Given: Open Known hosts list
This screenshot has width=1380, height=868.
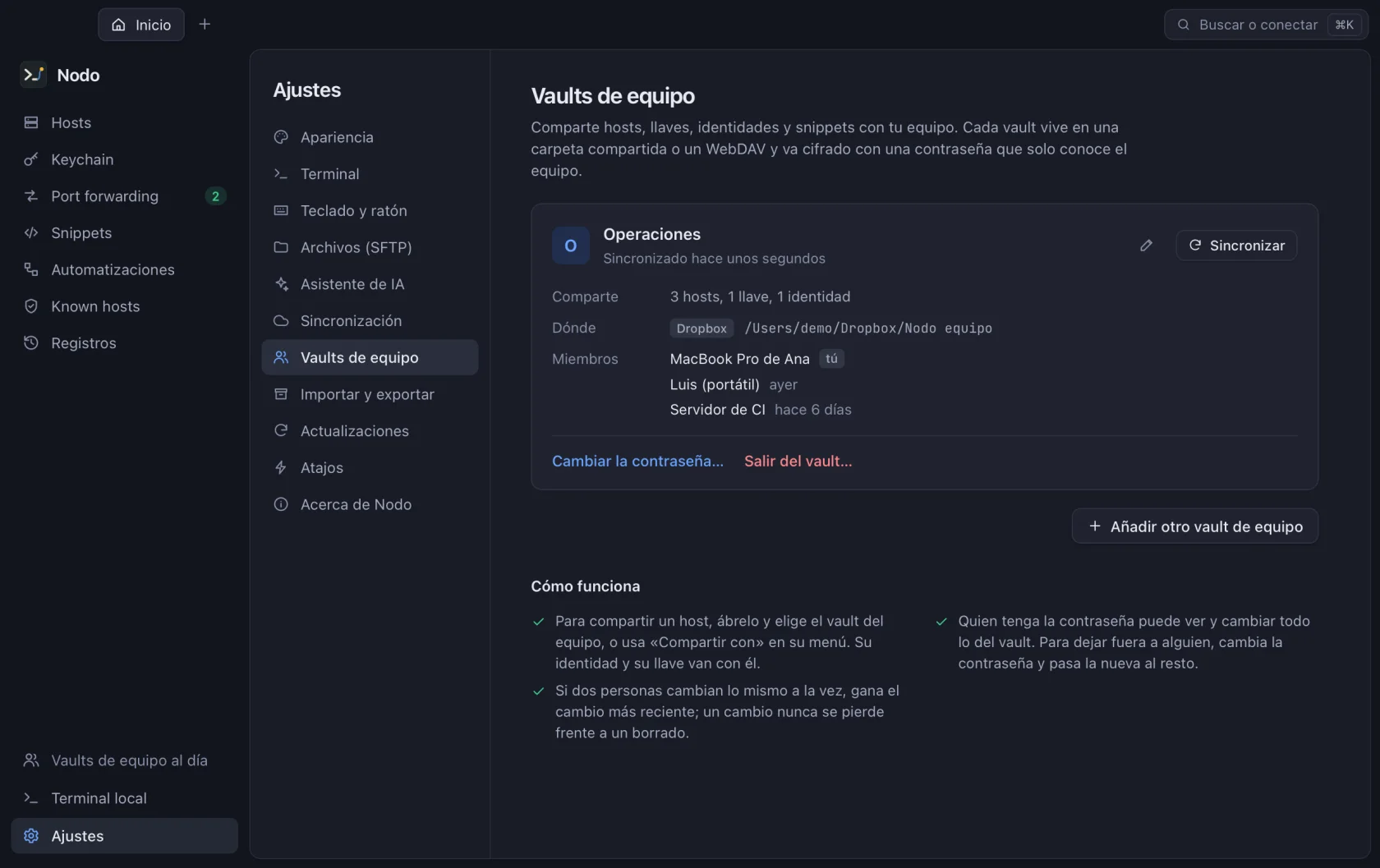Looking at the screenshot, I should click(x=125, y=306).
